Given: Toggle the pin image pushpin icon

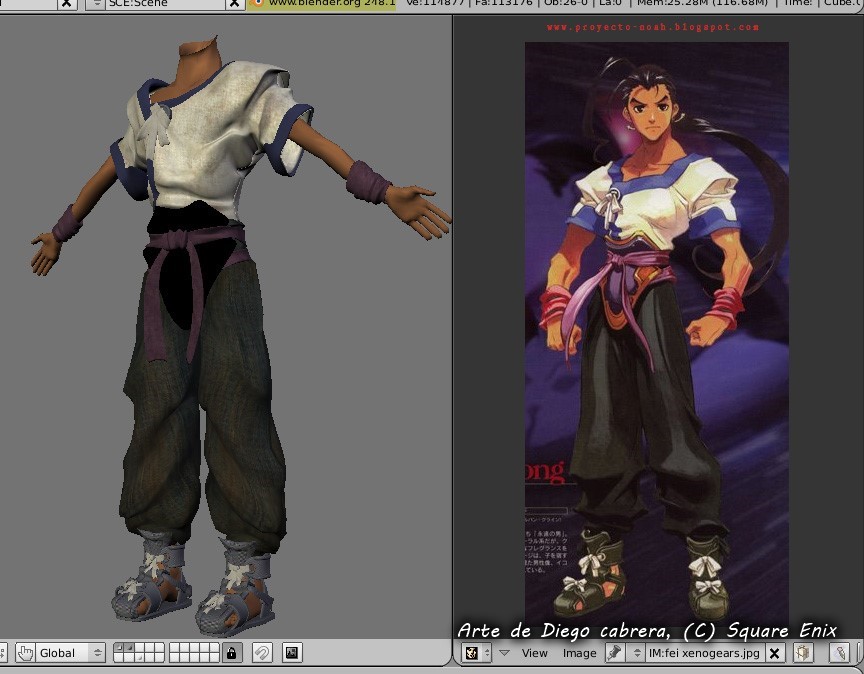Looking at the screenshot, I should click(614, 653).
